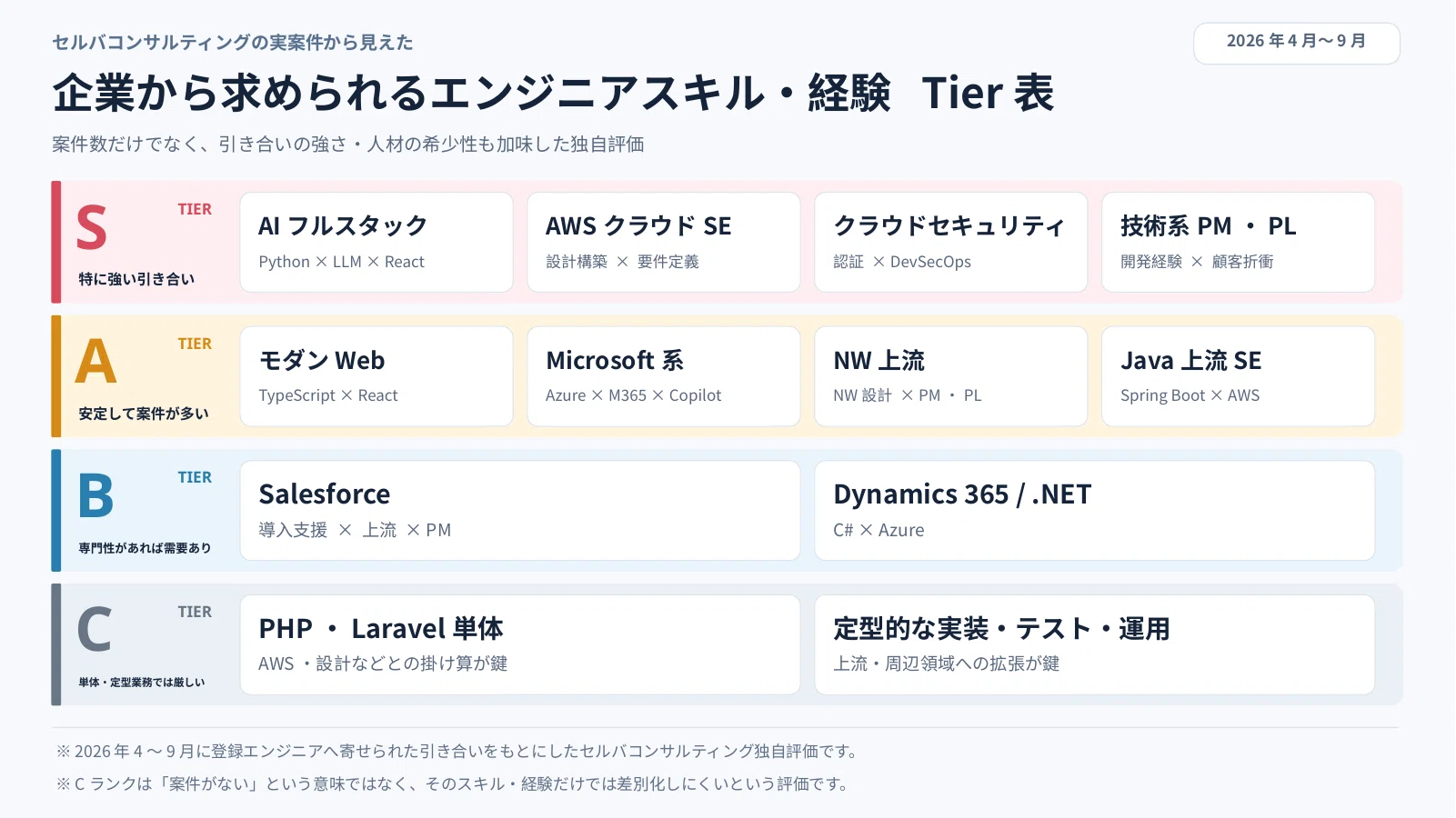Click the blue TIER label in the B row
The image size is (1456, 818).
click(x=195, y=478)
